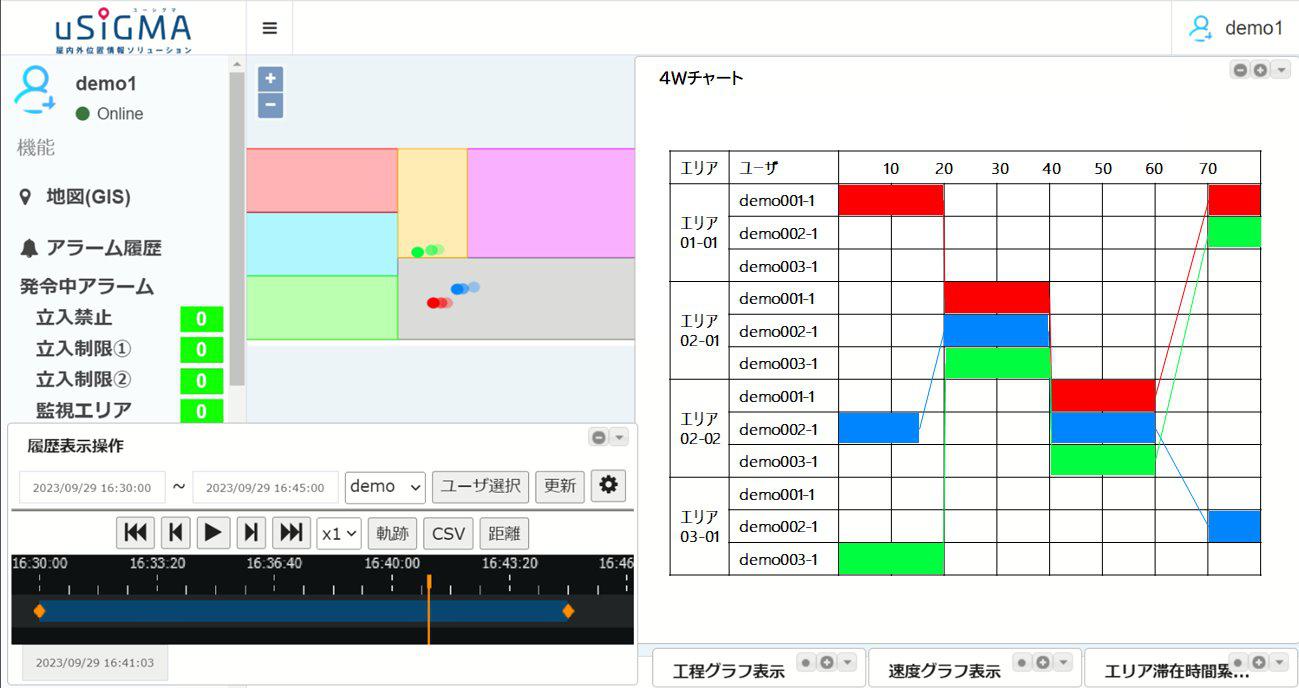Open the 工程グラフ表示 tab
The height and width of the screenshot is (688, 1299).
coord(728,671)
